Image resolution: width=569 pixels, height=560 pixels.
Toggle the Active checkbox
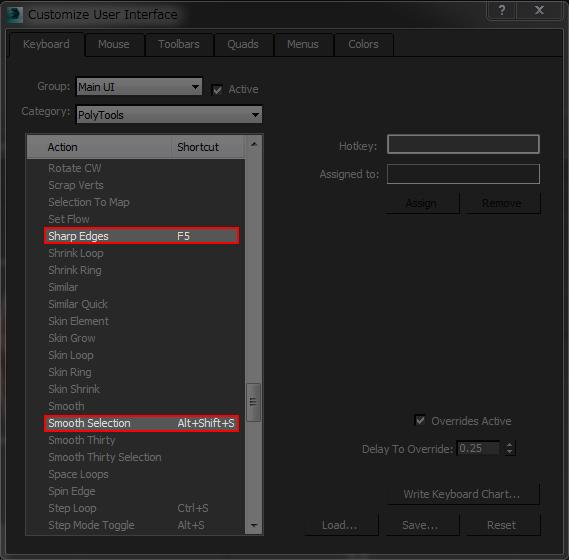point(217,89)
